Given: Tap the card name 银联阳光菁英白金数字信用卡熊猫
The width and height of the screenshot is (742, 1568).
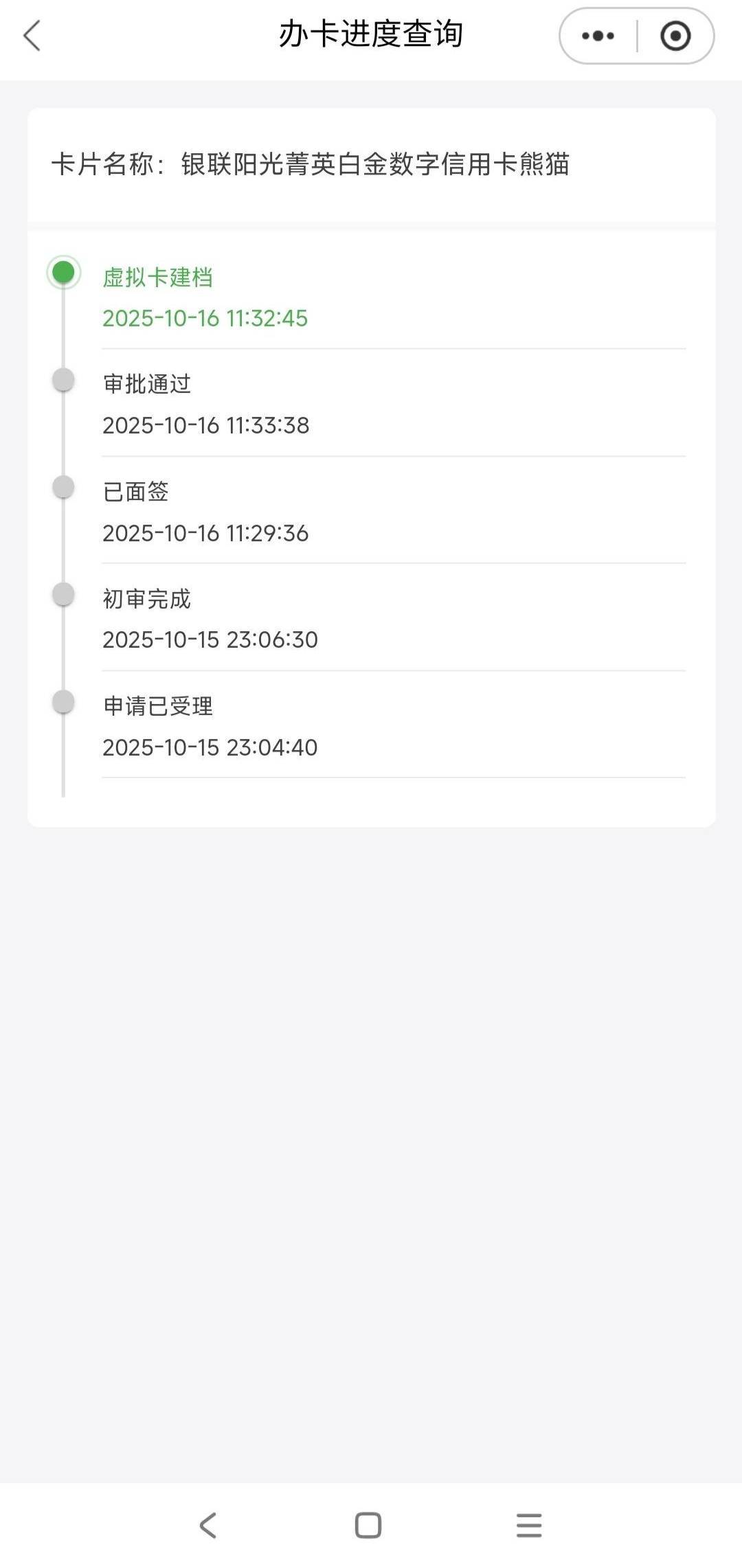Looking at the screenshot, I should 375,164.
